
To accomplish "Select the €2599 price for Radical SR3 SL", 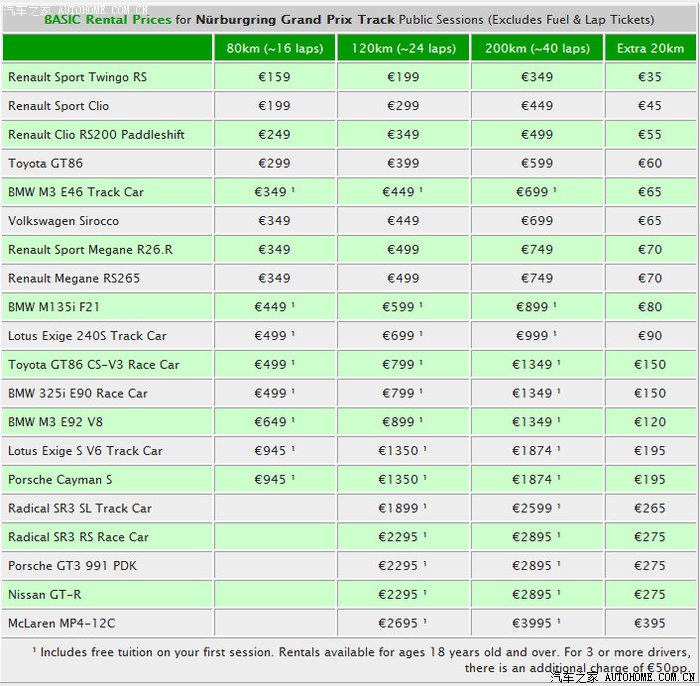I will pyautogui.click(x=535, y=508).
